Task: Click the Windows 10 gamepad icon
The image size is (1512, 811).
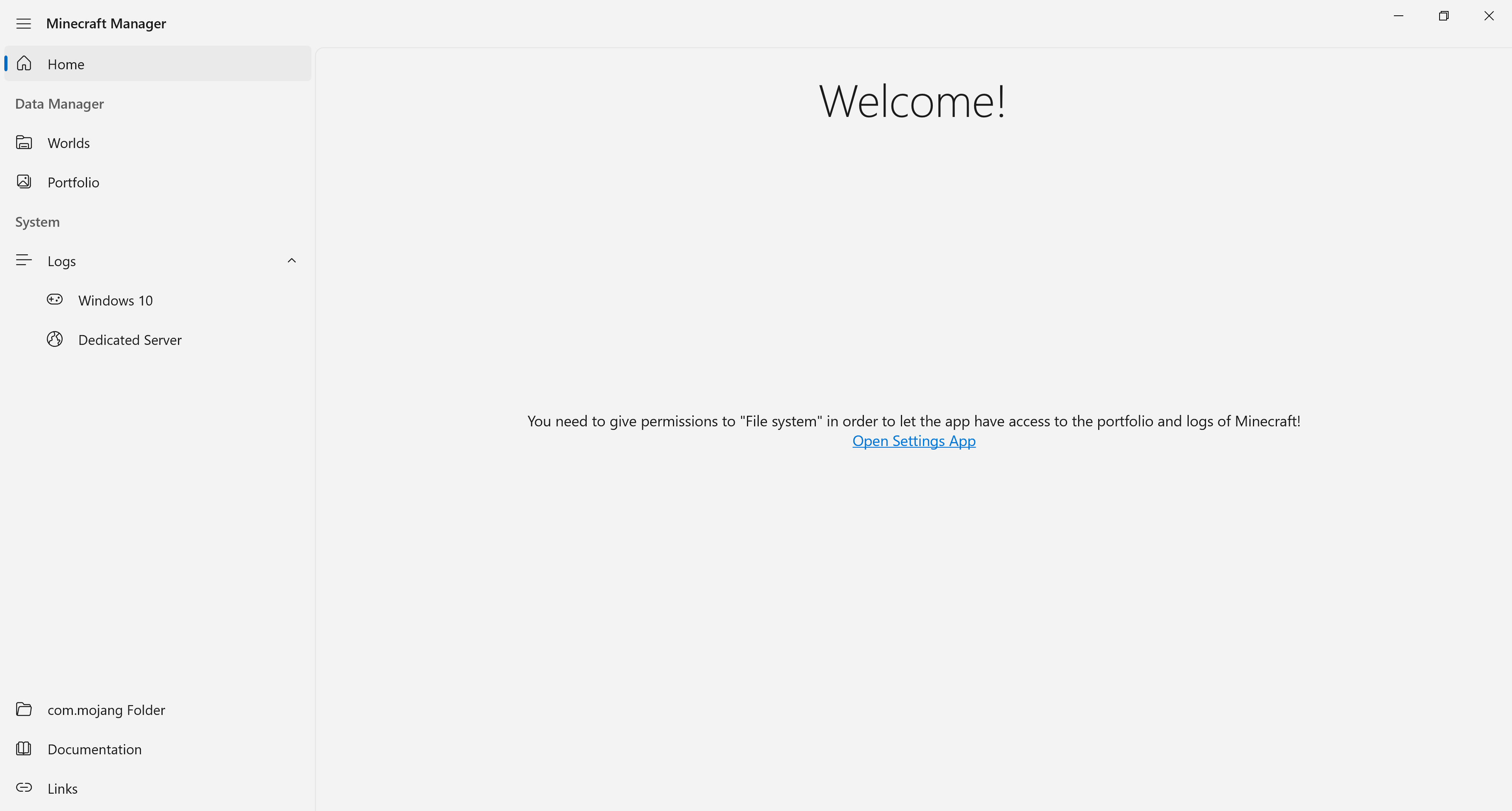Action: [55, 300]
